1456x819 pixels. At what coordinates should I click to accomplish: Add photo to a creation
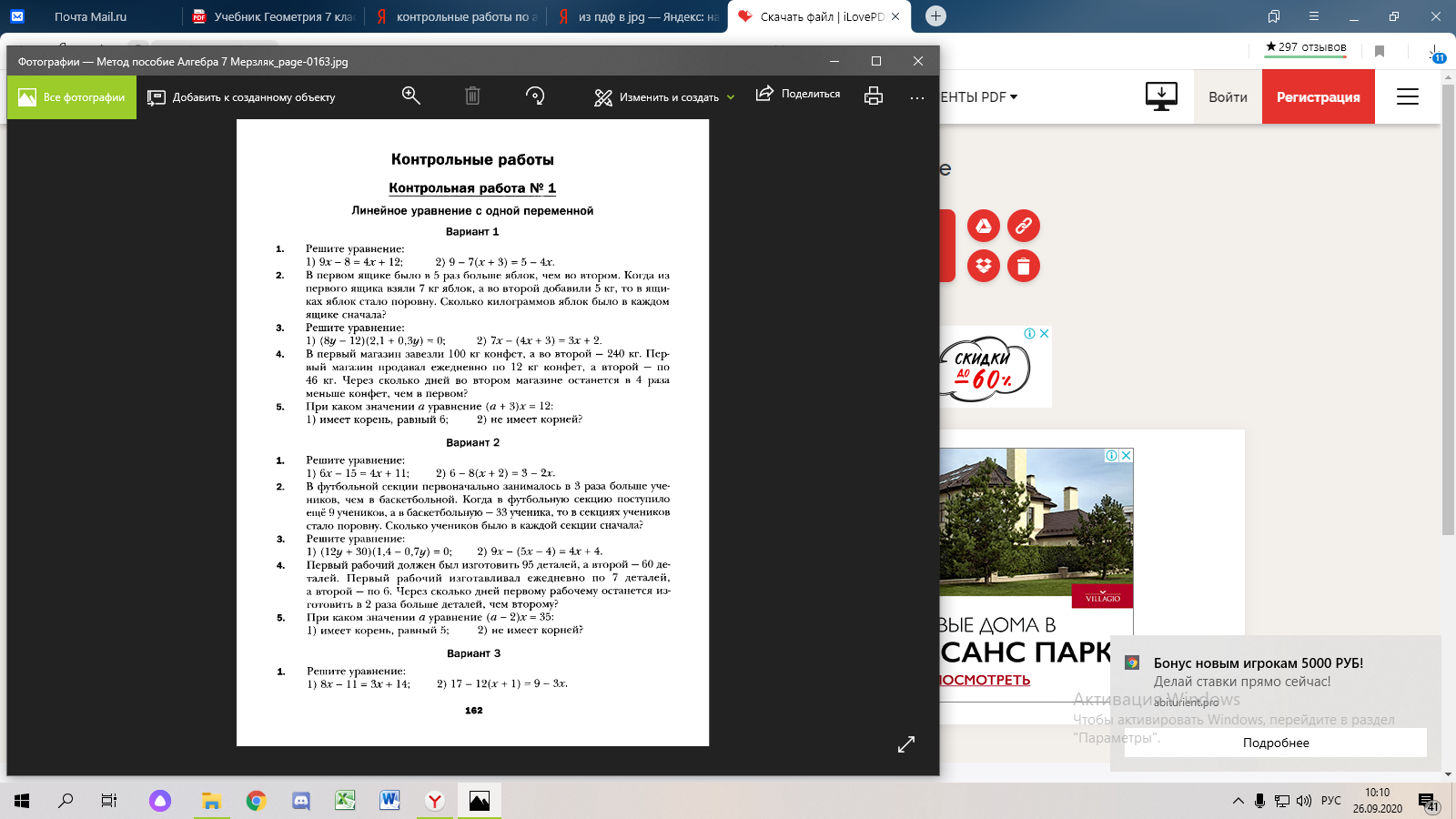click(241, 97)
